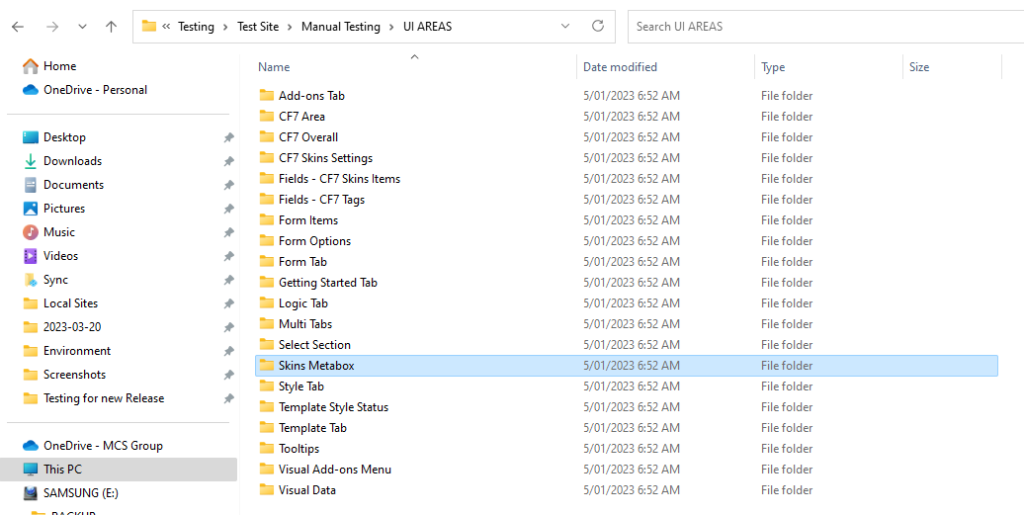Click the Up one level arrow
Screen dimensions: 1024x515
111,27
